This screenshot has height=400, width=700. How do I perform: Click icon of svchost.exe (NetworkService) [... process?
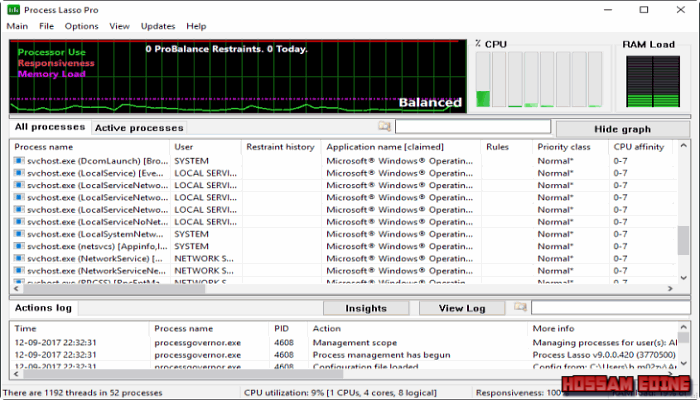[19, 258]
